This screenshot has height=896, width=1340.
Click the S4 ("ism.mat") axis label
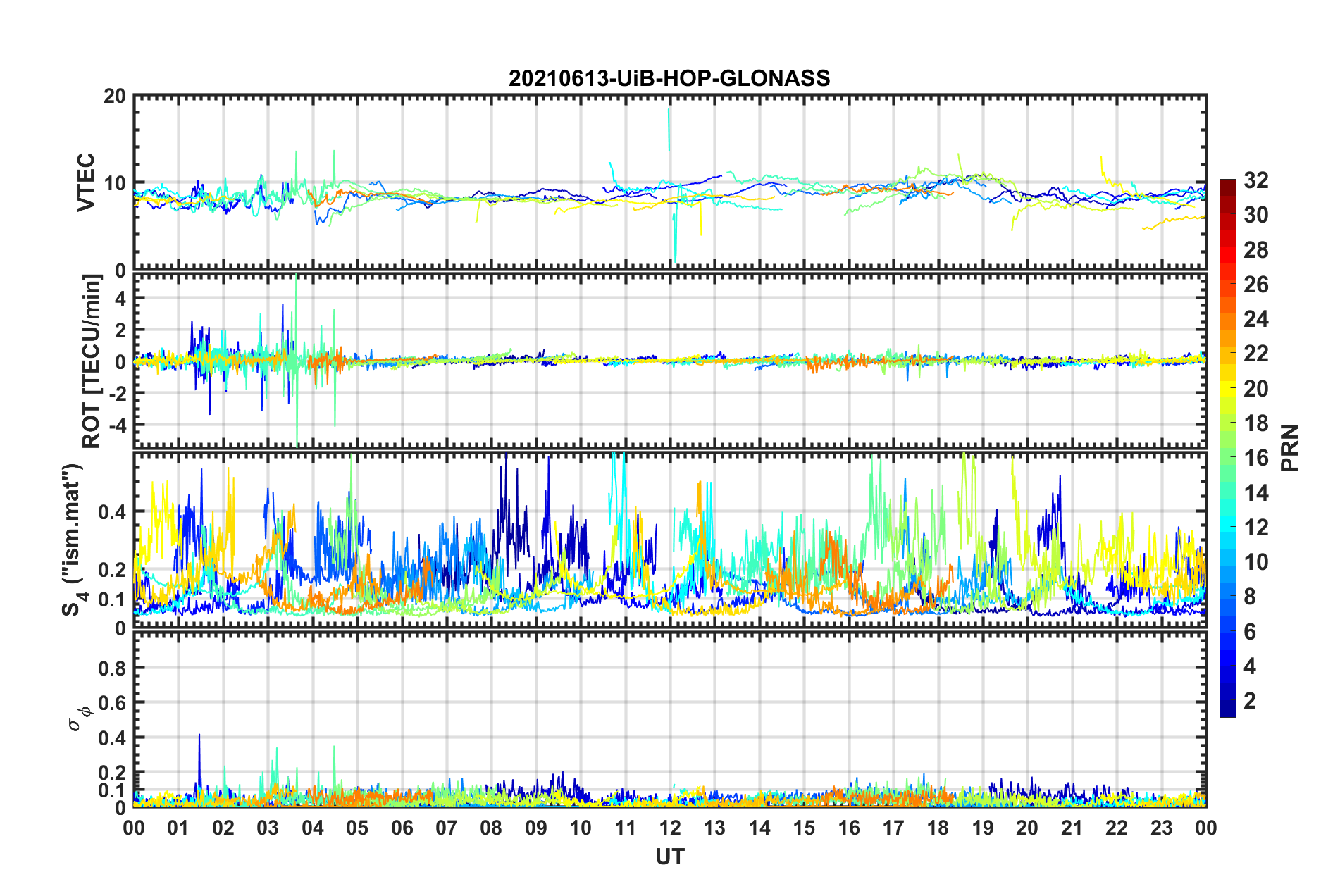(x=73, y=540)
